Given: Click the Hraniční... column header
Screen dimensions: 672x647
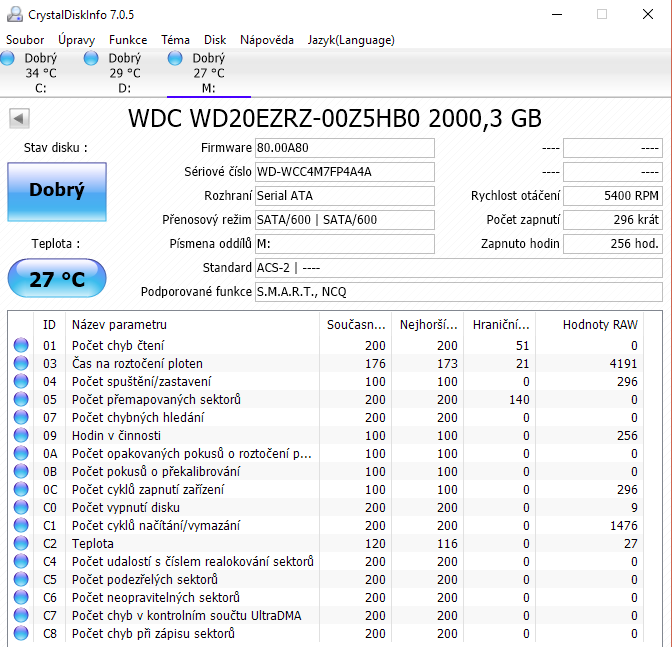Looking at the screenshot, I should (x=500, y=324).
